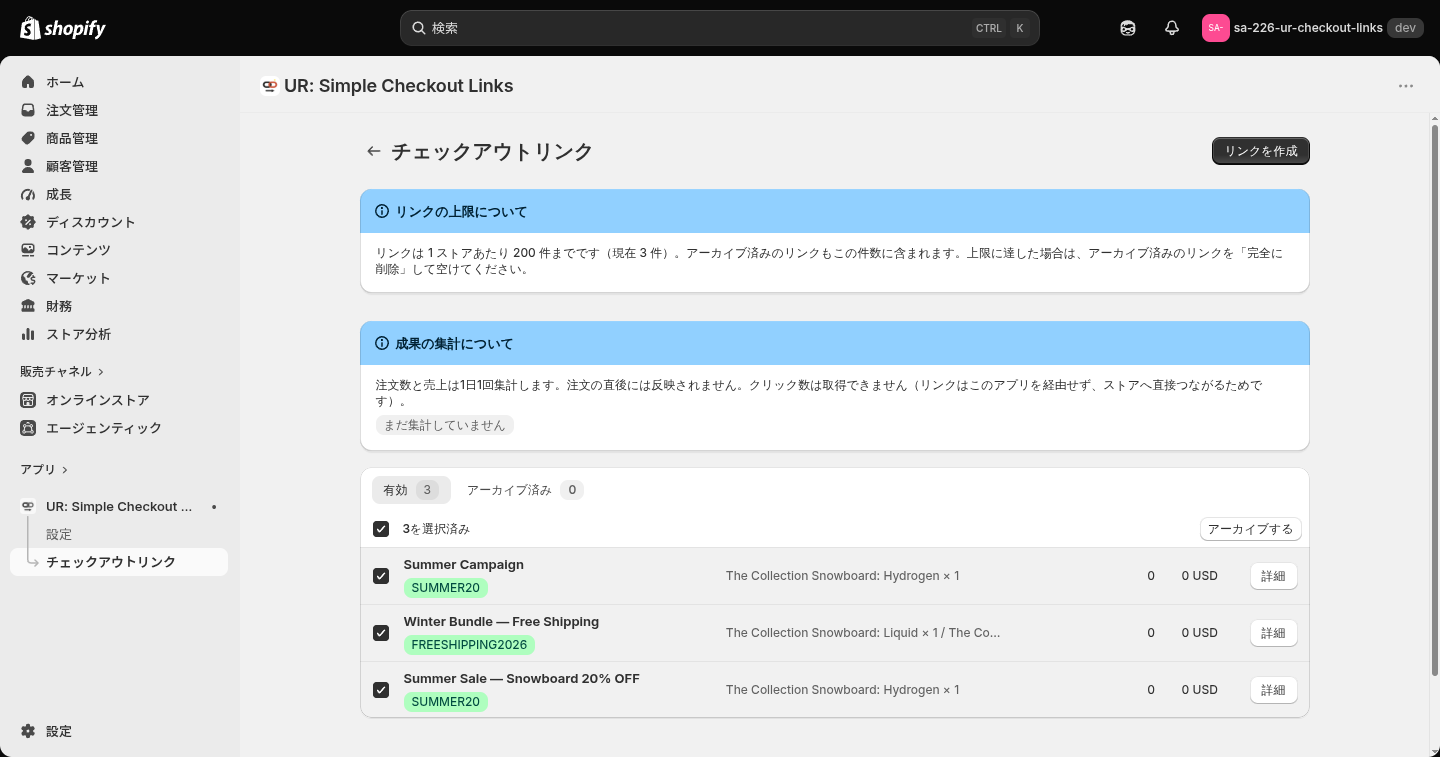The width and height of the screenshot is (1440, 757).
Task: Click the page vertical scrollbar
Action: 1434,400
